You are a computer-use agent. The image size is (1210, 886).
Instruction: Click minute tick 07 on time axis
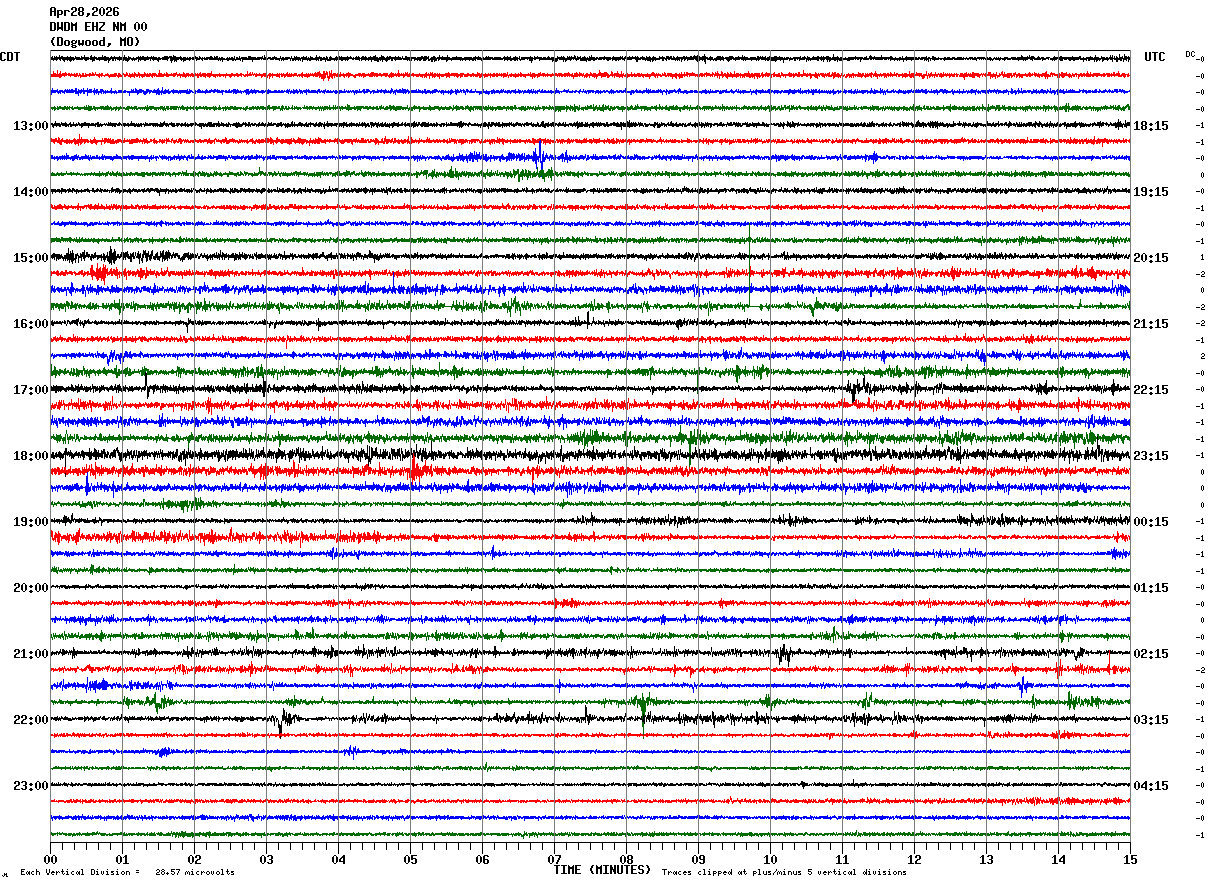pos(554,859)
